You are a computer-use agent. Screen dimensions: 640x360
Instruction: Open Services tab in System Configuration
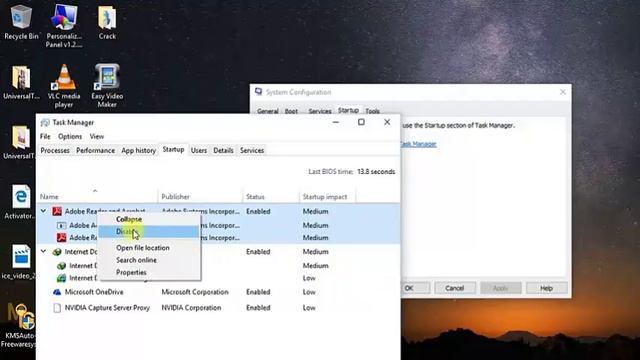click(x=320, y=111)
